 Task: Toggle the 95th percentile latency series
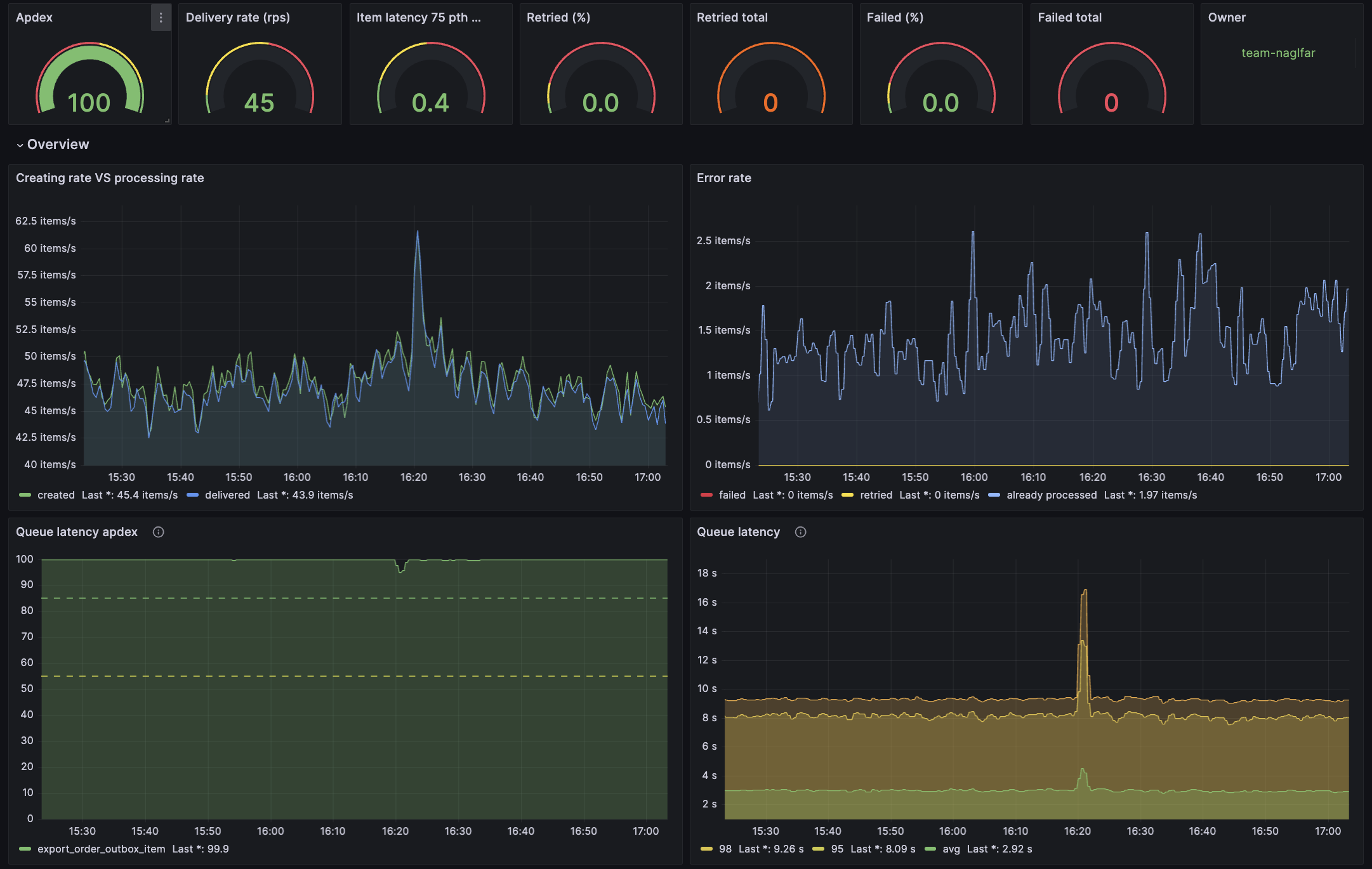tap(837, 849)
